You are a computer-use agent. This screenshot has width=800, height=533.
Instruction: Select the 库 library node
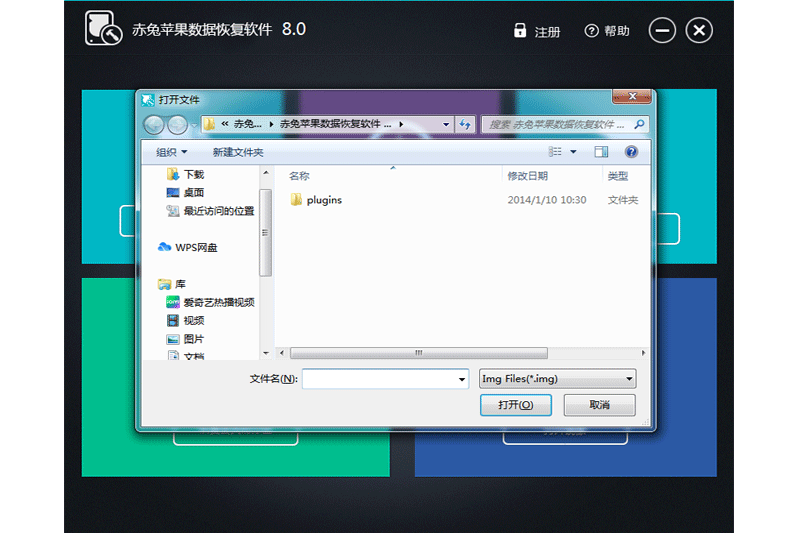[172, 284]
